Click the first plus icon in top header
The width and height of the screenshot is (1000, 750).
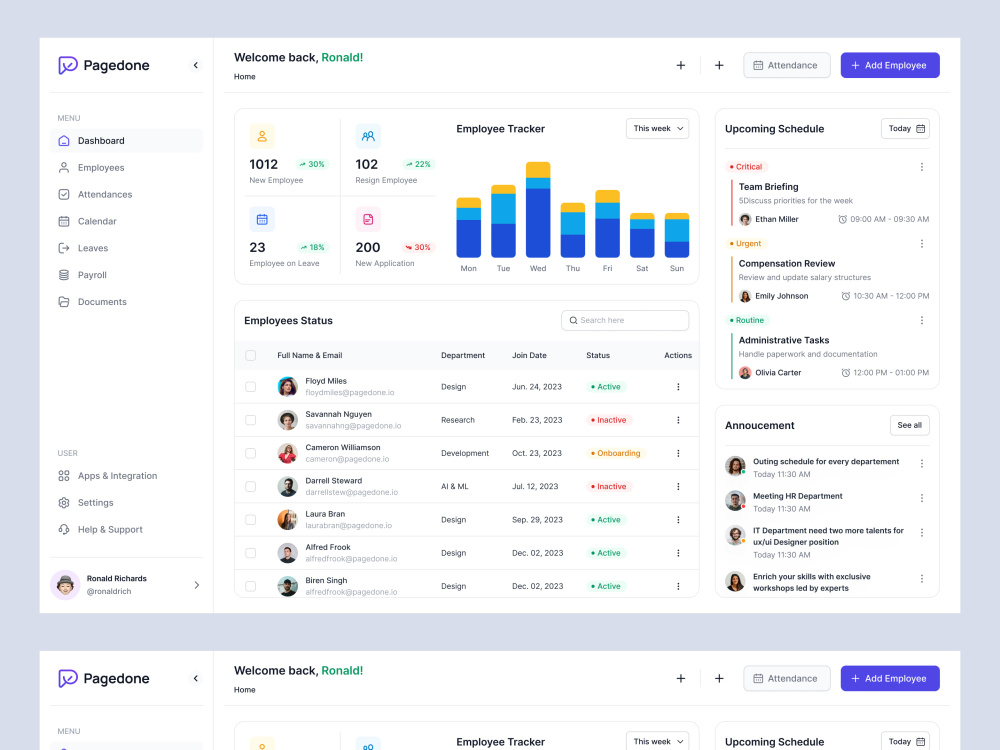(680, 65)
